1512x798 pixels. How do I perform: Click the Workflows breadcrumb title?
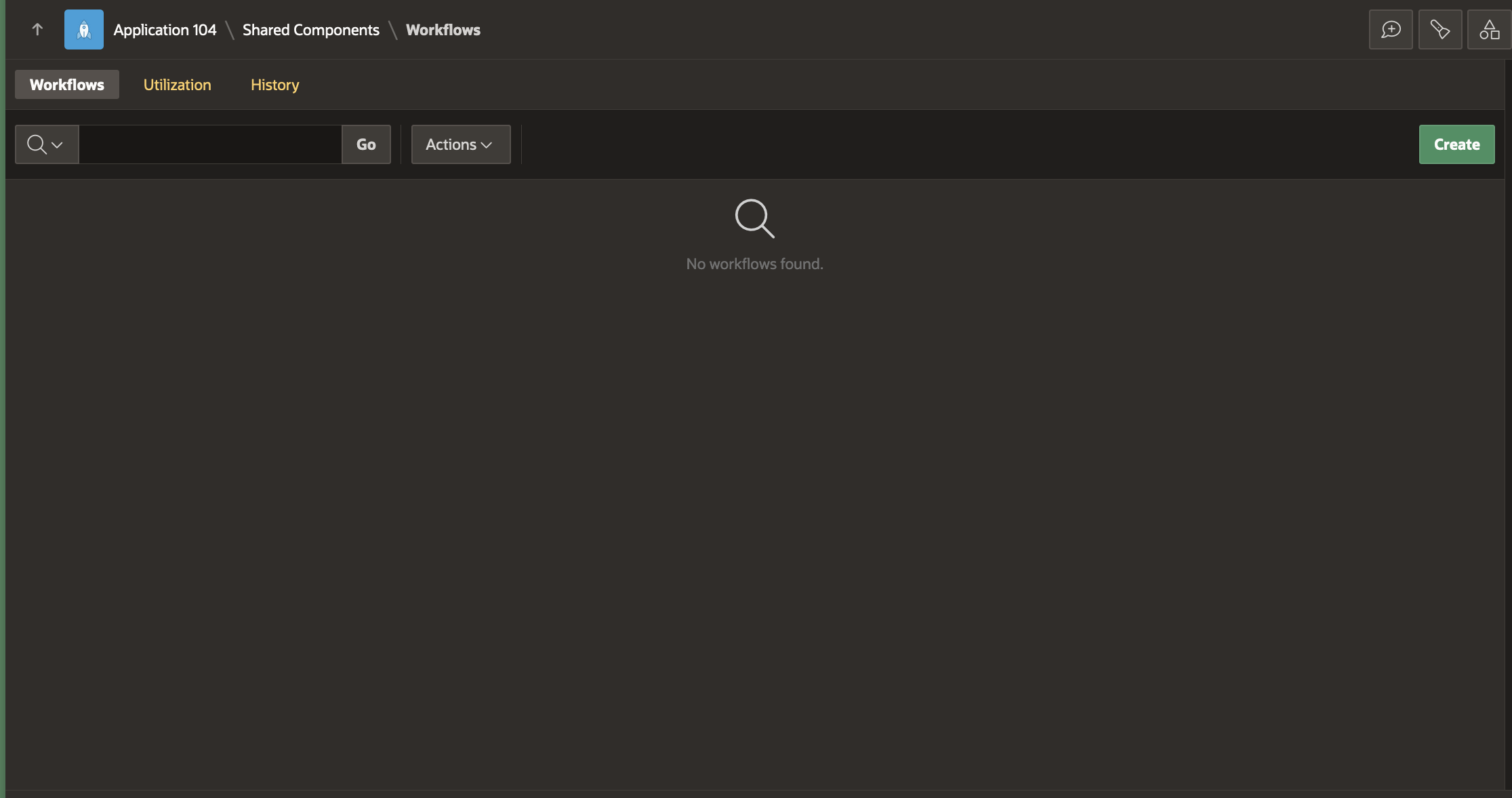[x=443, y=30]
